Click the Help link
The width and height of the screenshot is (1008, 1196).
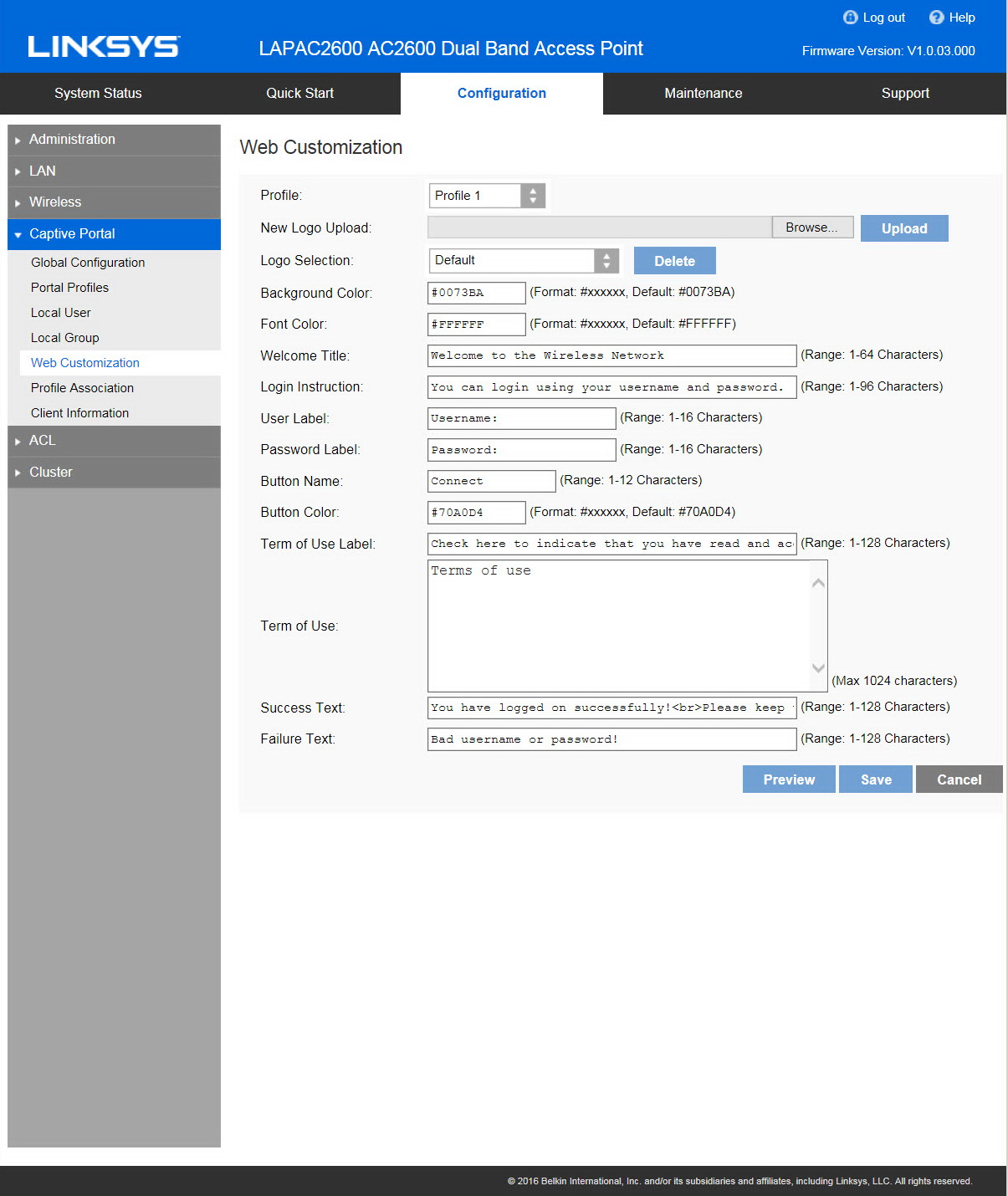[961, 18]
